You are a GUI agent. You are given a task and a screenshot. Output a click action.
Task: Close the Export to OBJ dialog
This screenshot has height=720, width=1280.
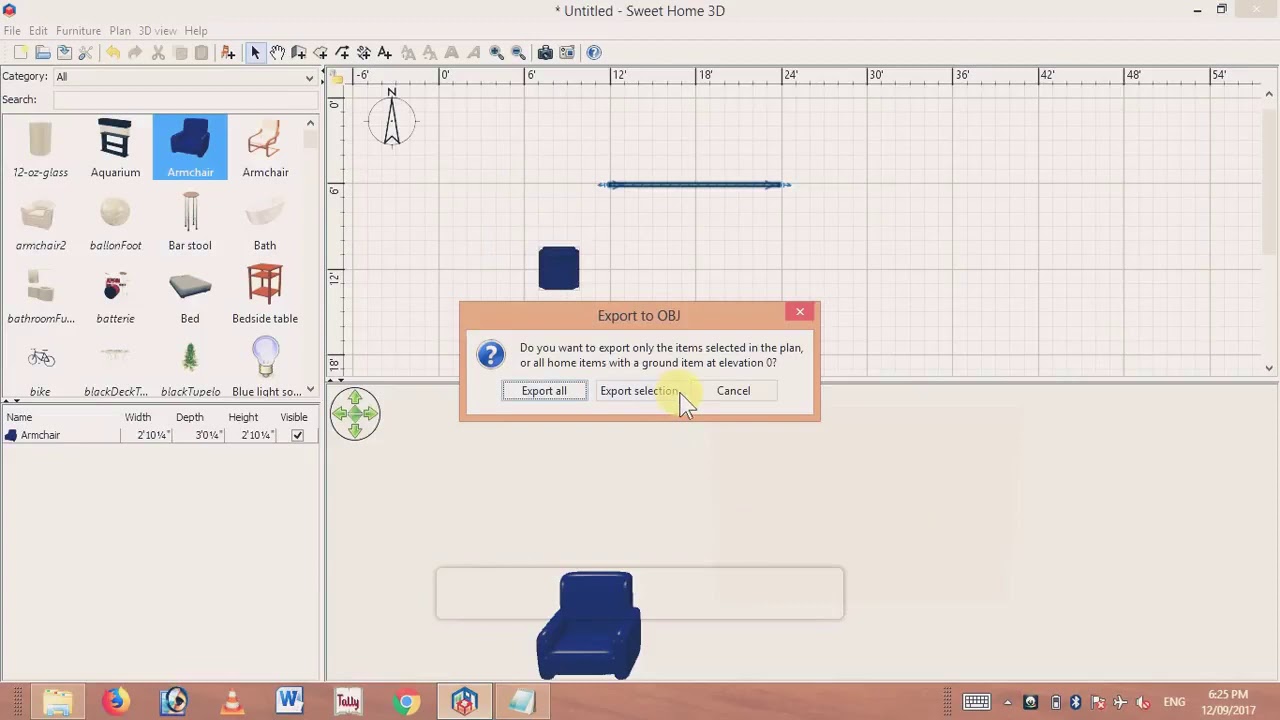(800, 312)
